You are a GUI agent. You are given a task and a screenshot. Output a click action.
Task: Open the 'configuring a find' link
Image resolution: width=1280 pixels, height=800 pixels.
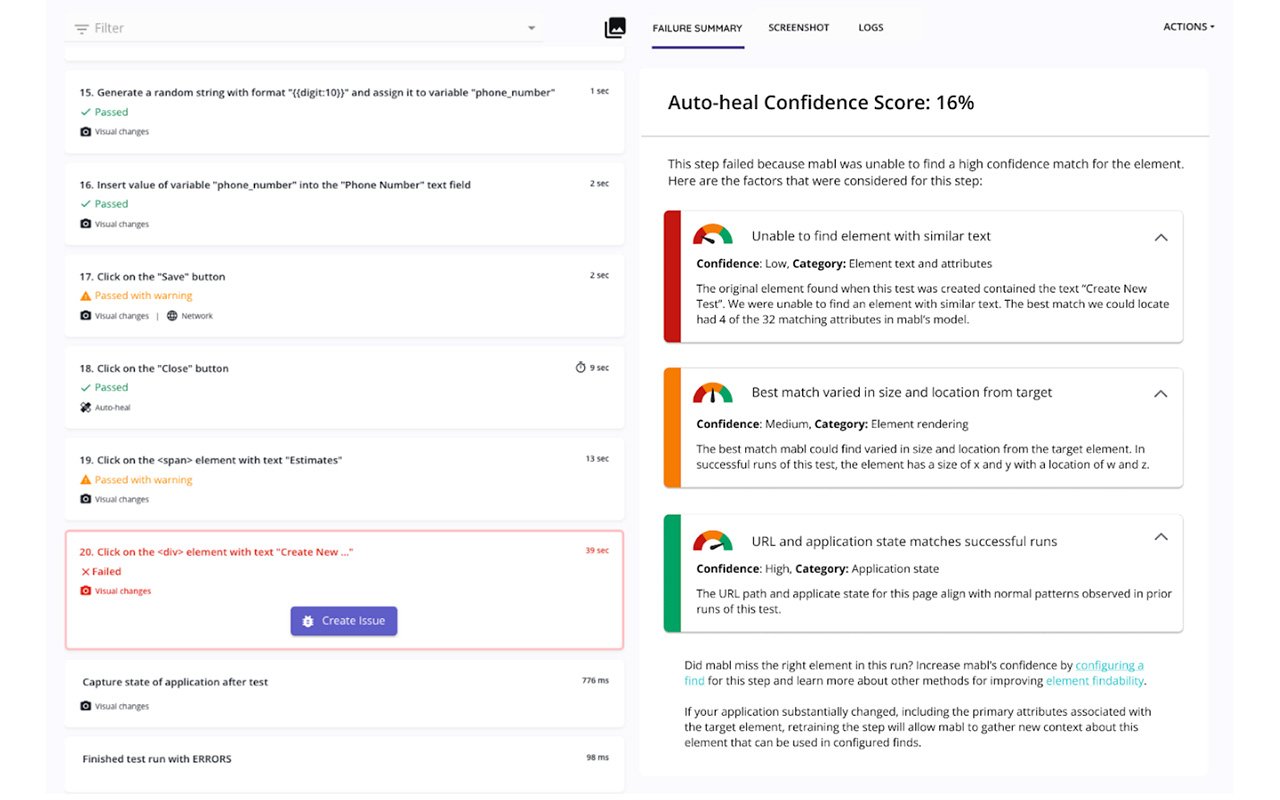click(1109, 665)
